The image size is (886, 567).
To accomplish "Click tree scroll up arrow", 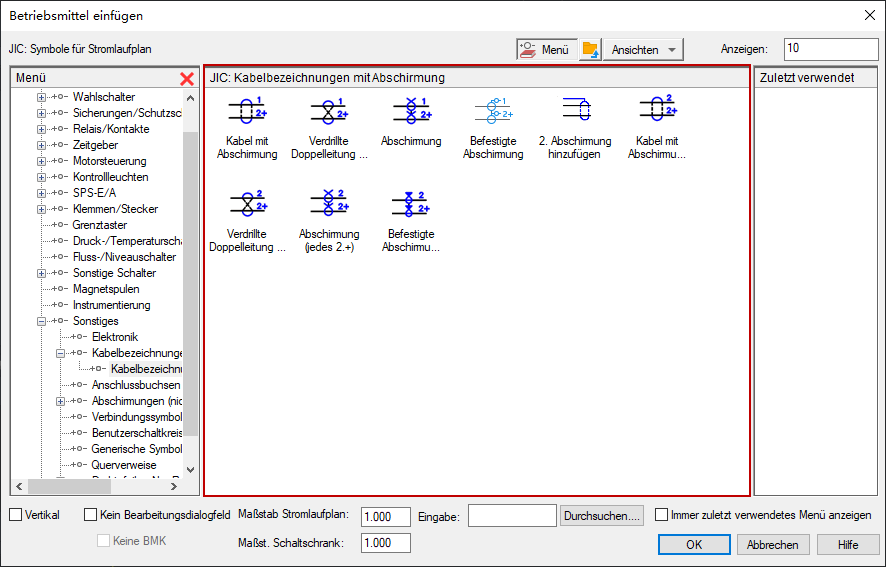I will click(190, 98).
